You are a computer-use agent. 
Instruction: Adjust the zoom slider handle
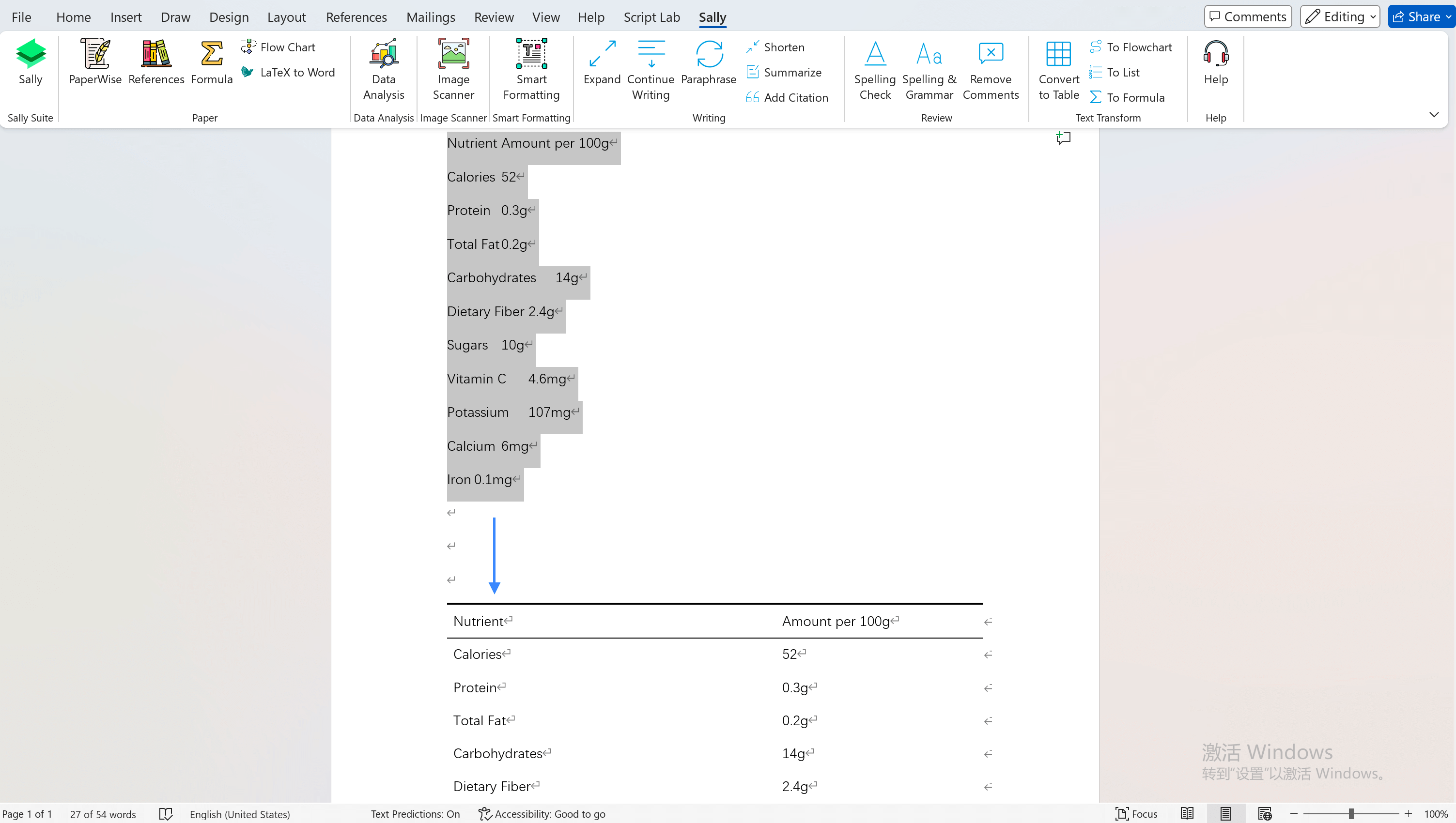1351,814
